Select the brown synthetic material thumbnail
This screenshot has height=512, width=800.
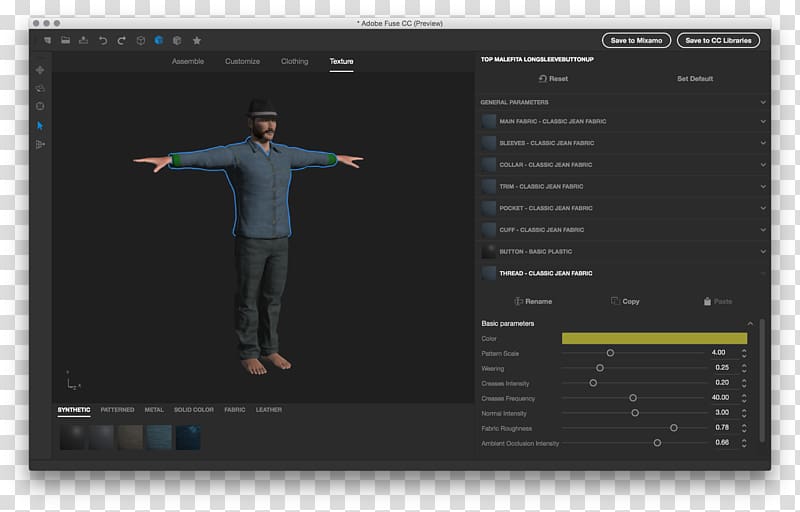(130, 438)
